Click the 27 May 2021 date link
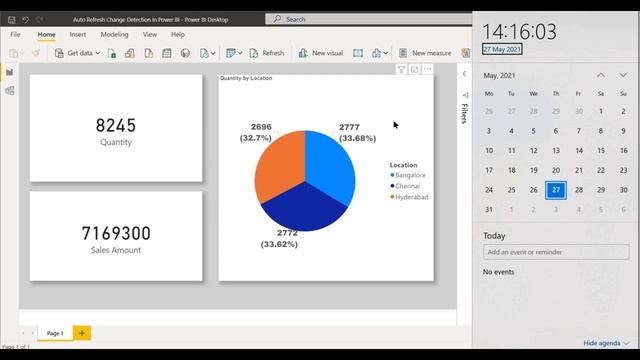 pyautogui.click(x=502, y=49)
